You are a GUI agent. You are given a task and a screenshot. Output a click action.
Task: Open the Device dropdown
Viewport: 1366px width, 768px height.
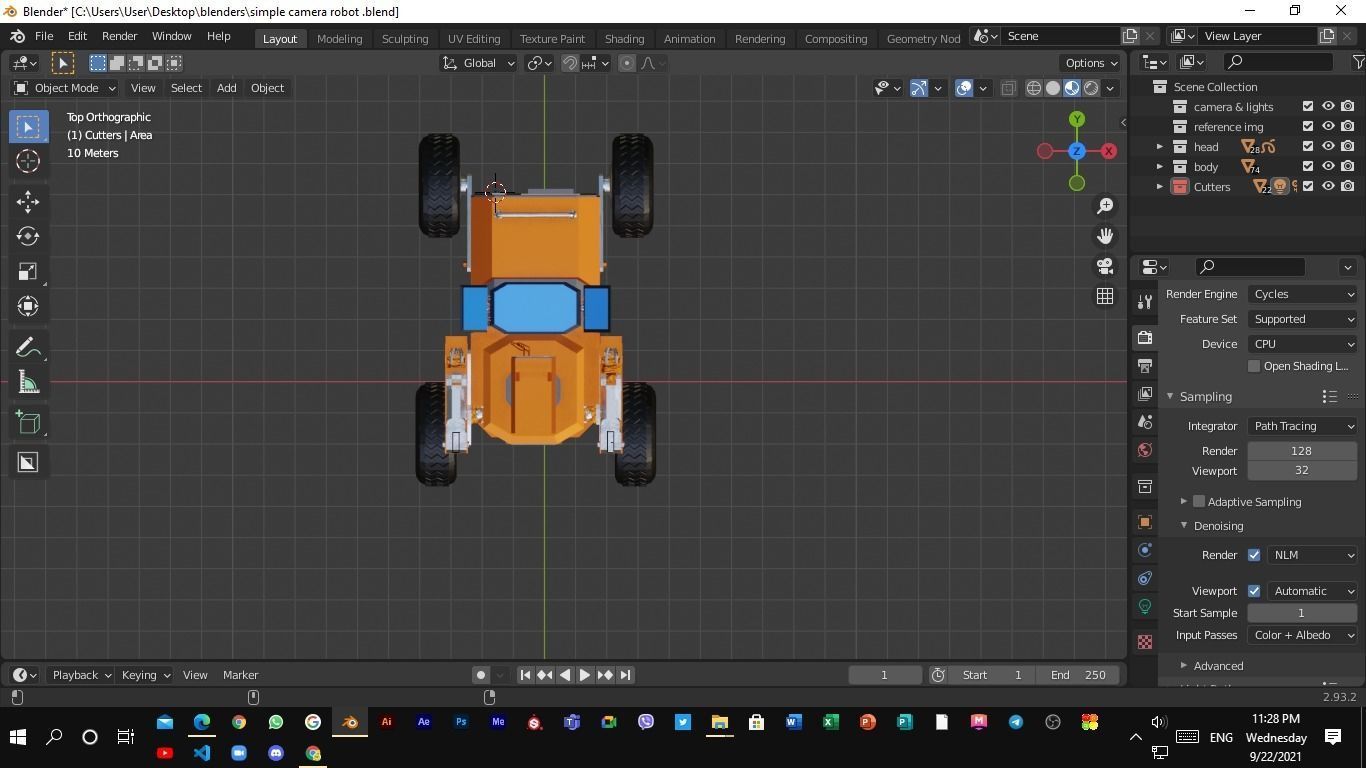click(x=1303, y=344)
